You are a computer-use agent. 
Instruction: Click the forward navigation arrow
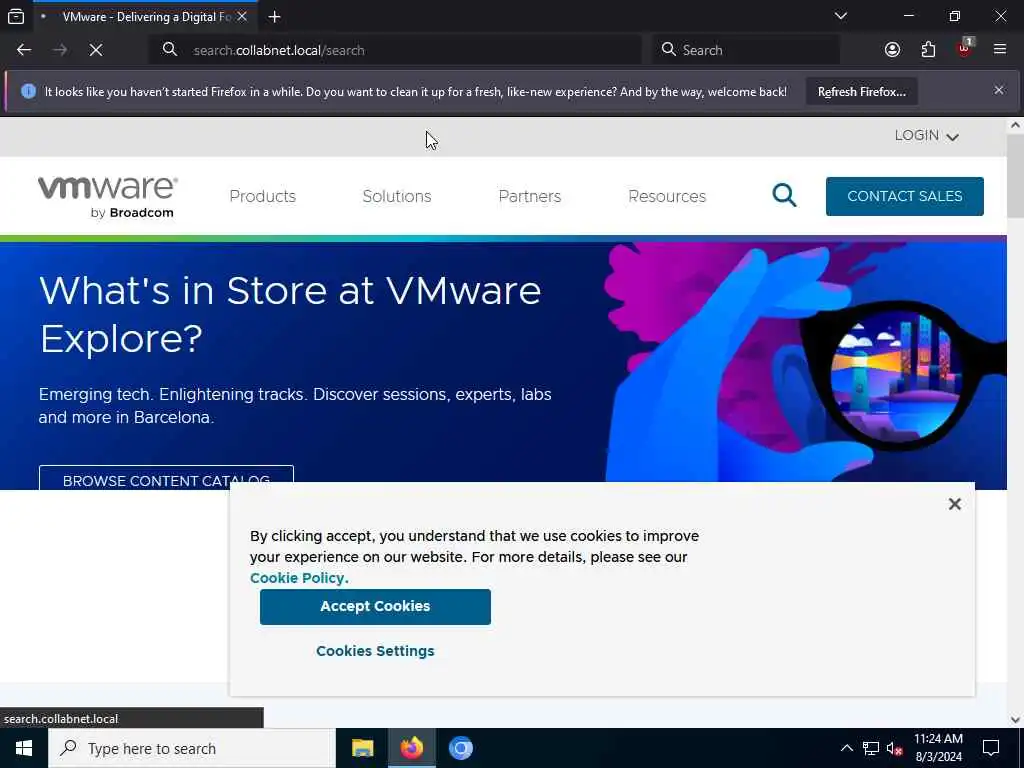[60, 50]
